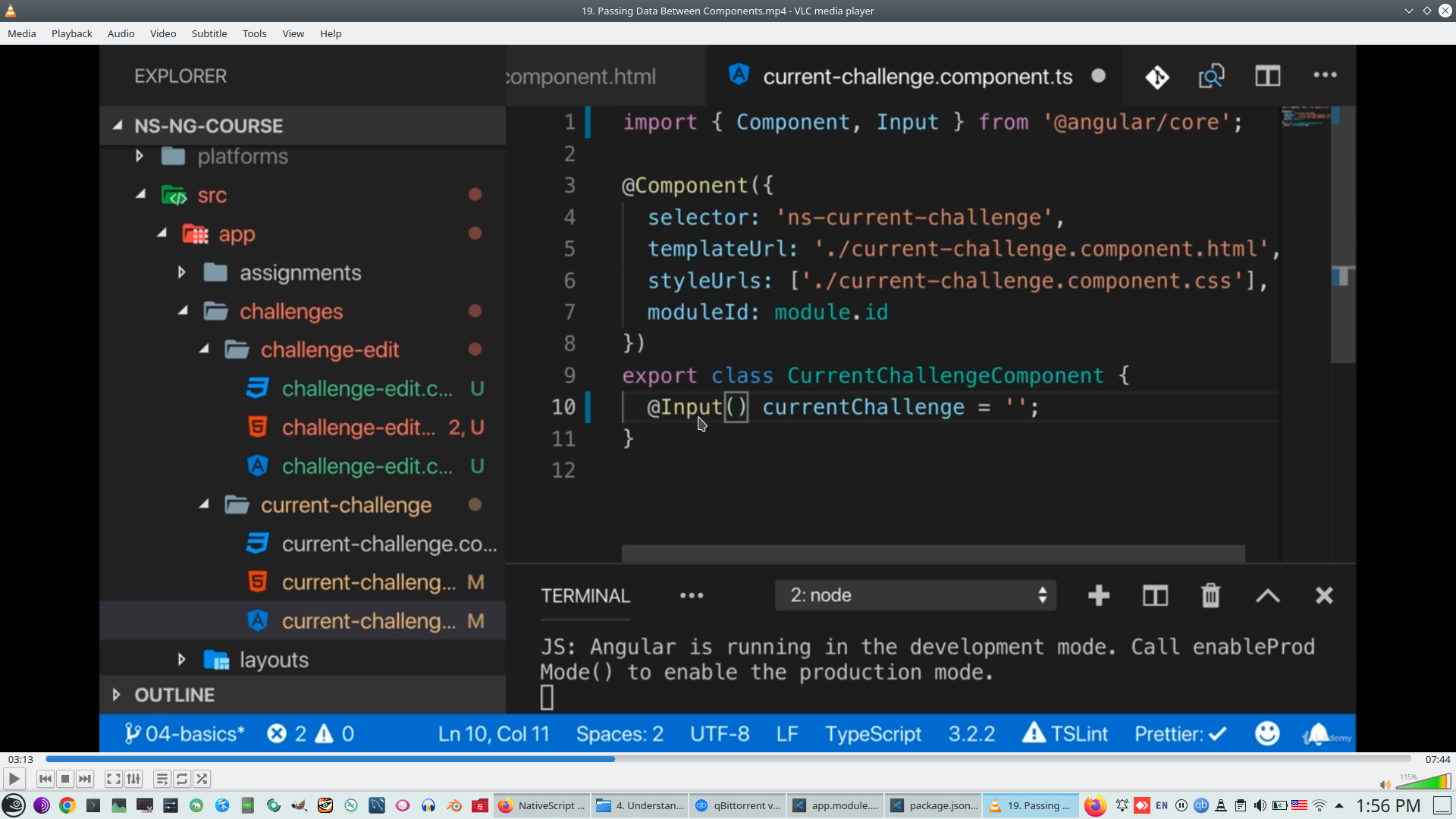This screenshot has width=1456, height=819.
Task: Switch to qBittorrent taskbar window
Action: pyautogui.click(x=737, y=805)
